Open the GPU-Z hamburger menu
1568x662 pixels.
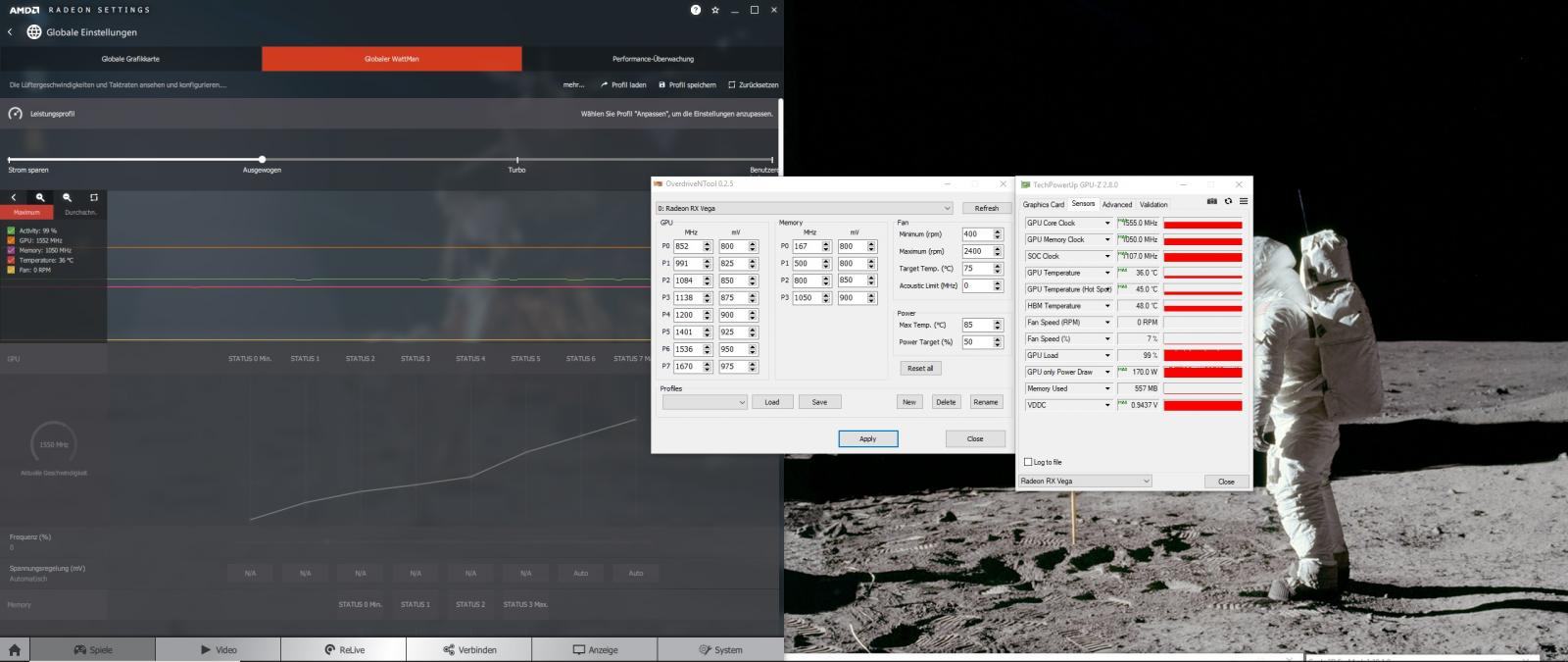coord(1244,201)
